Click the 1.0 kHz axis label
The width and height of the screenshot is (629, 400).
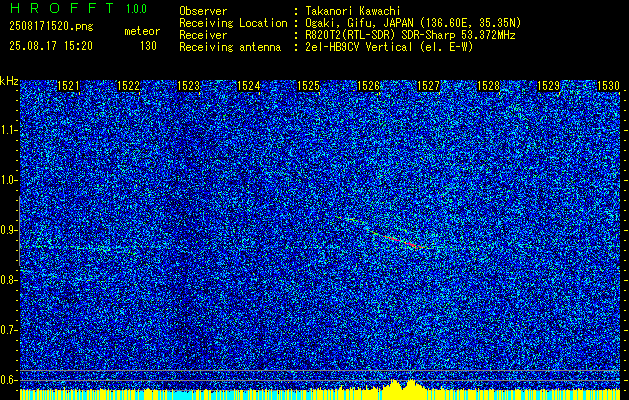tap(8, 180)
